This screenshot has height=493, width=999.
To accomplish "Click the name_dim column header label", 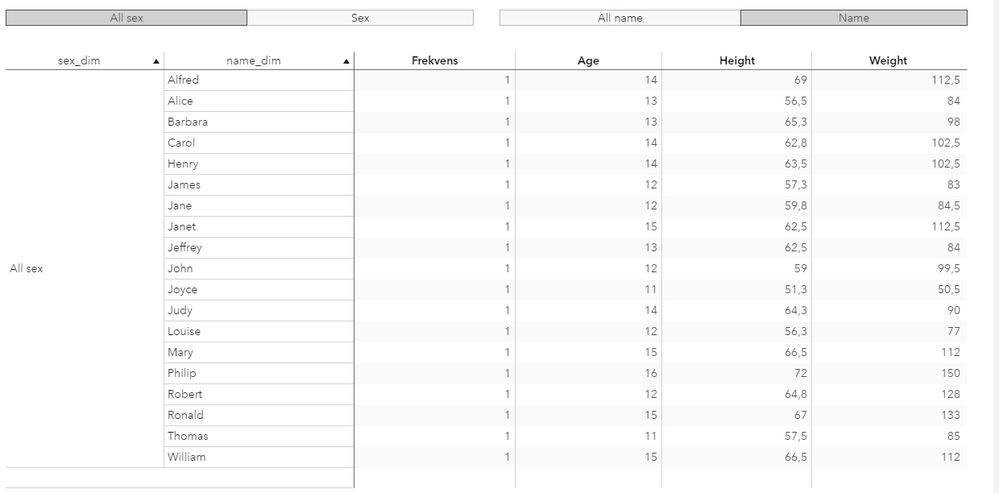I will pos(253,61).
